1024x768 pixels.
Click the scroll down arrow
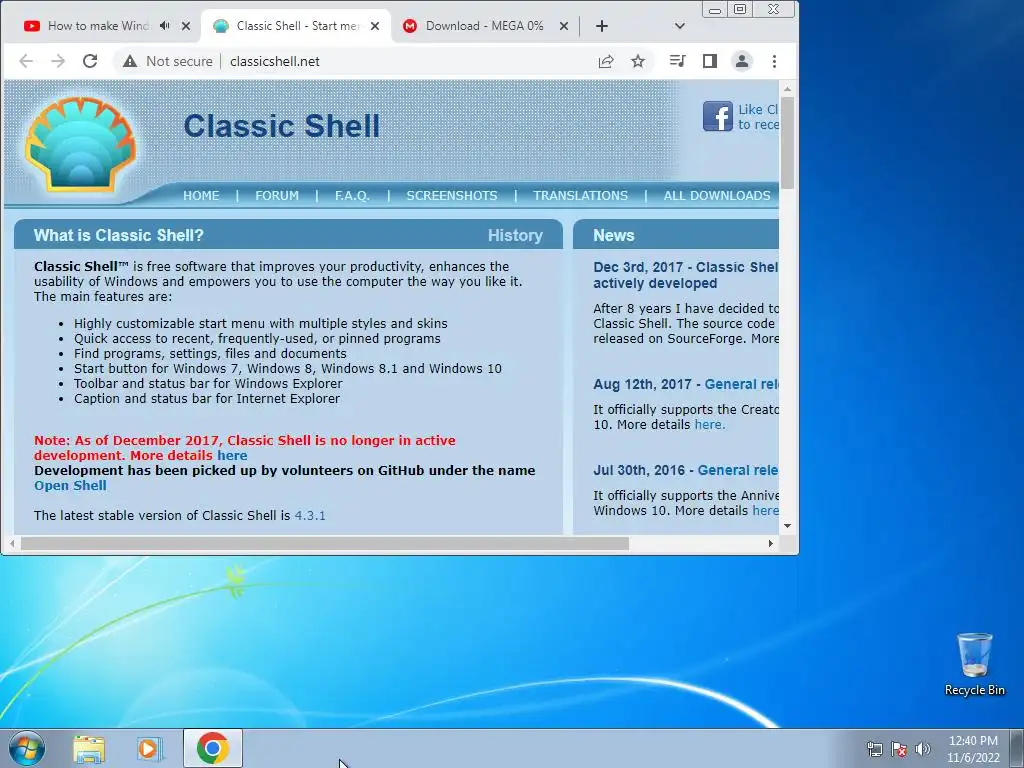pyautogui.click(x=788, y=526)
